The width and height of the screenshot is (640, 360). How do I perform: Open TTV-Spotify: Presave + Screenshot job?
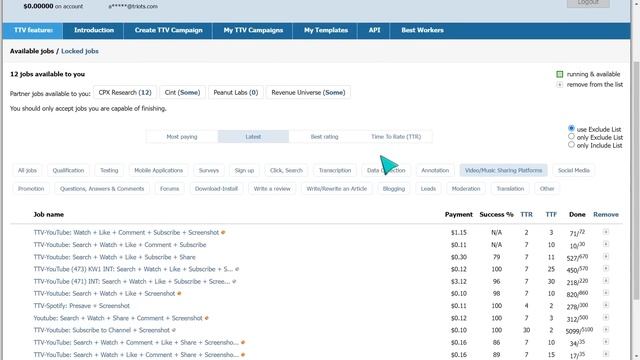[x=82, y=306]
